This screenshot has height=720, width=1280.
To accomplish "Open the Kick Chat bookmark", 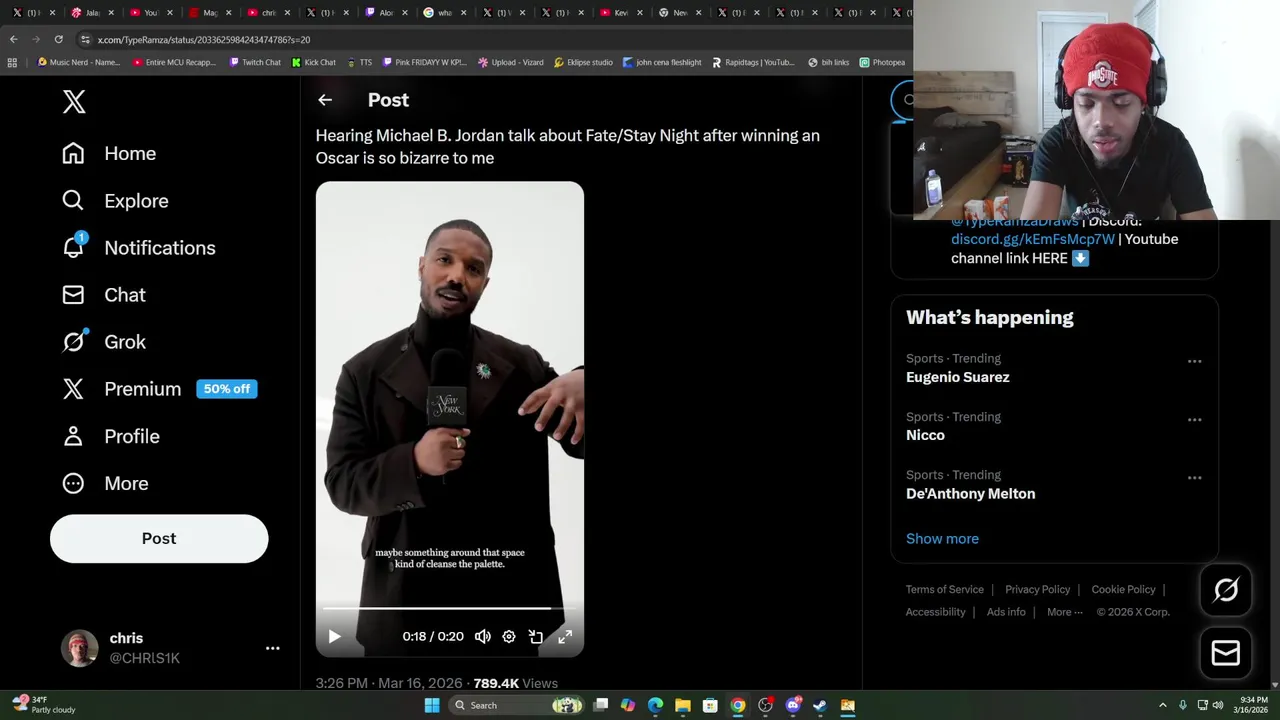I will click(314, 62).
